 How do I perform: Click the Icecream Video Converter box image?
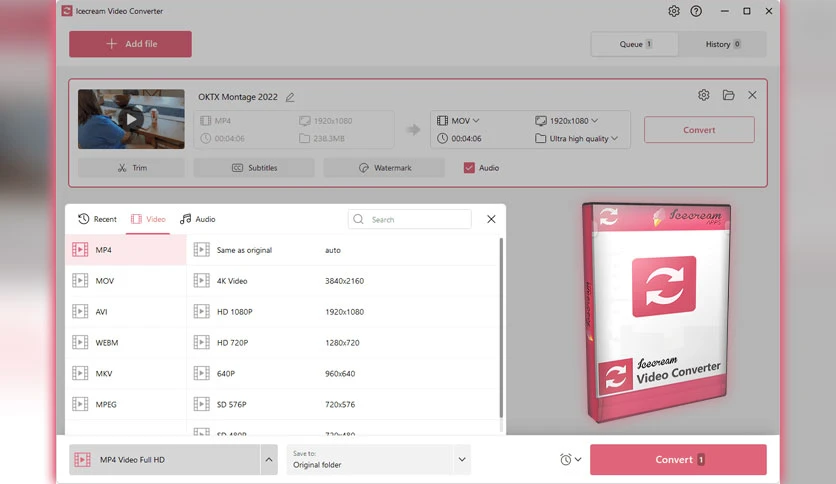pyautogui.click(x=656, y=312)
